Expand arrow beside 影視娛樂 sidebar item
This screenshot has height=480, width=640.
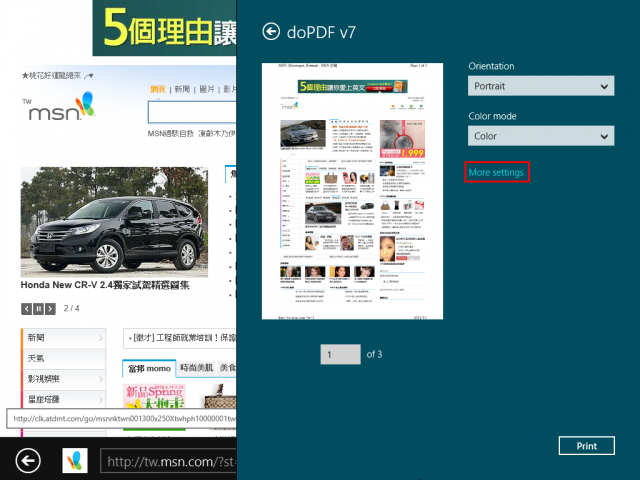[100, 379]
